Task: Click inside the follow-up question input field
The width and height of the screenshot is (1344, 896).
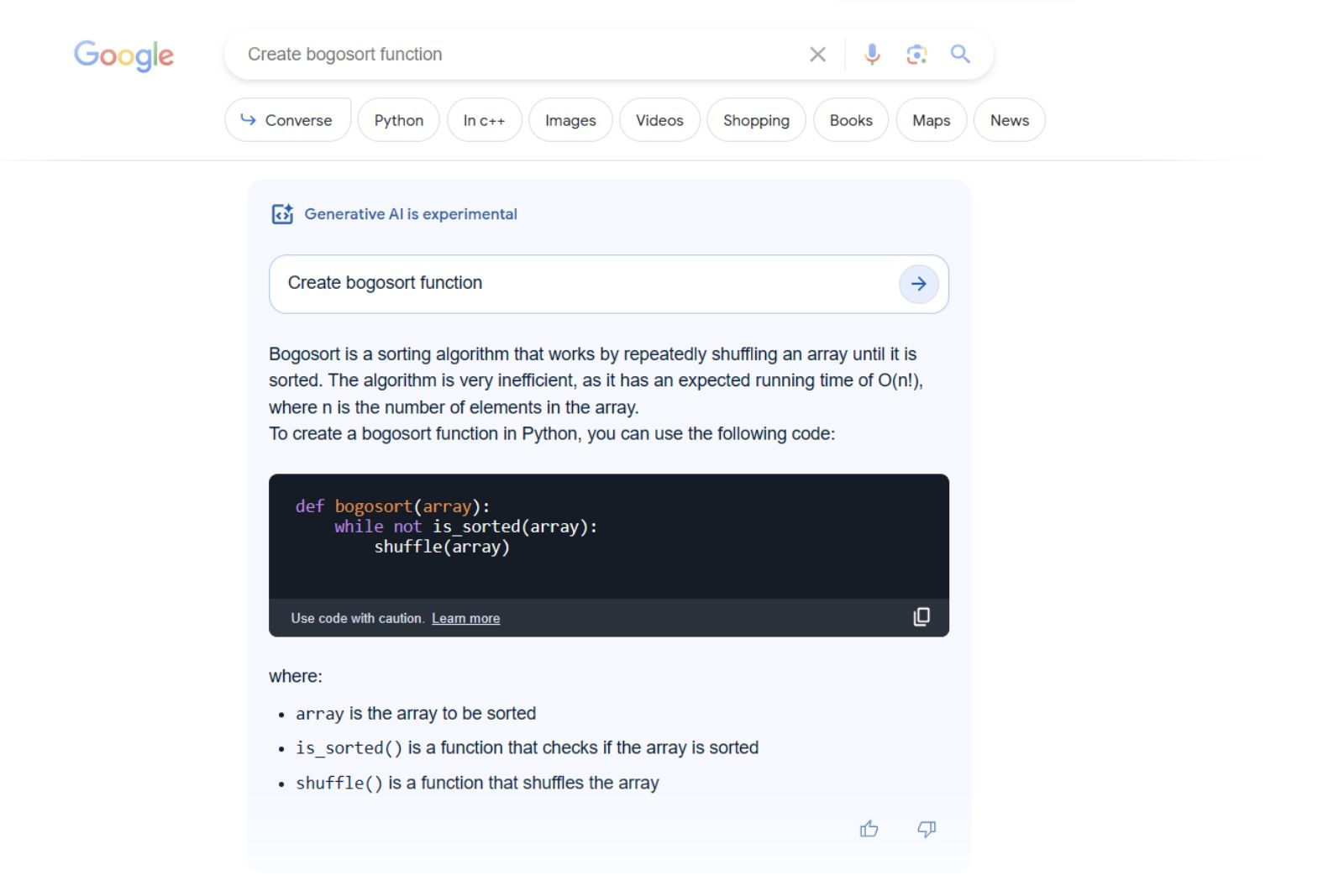Action: [x=546, y=284]
